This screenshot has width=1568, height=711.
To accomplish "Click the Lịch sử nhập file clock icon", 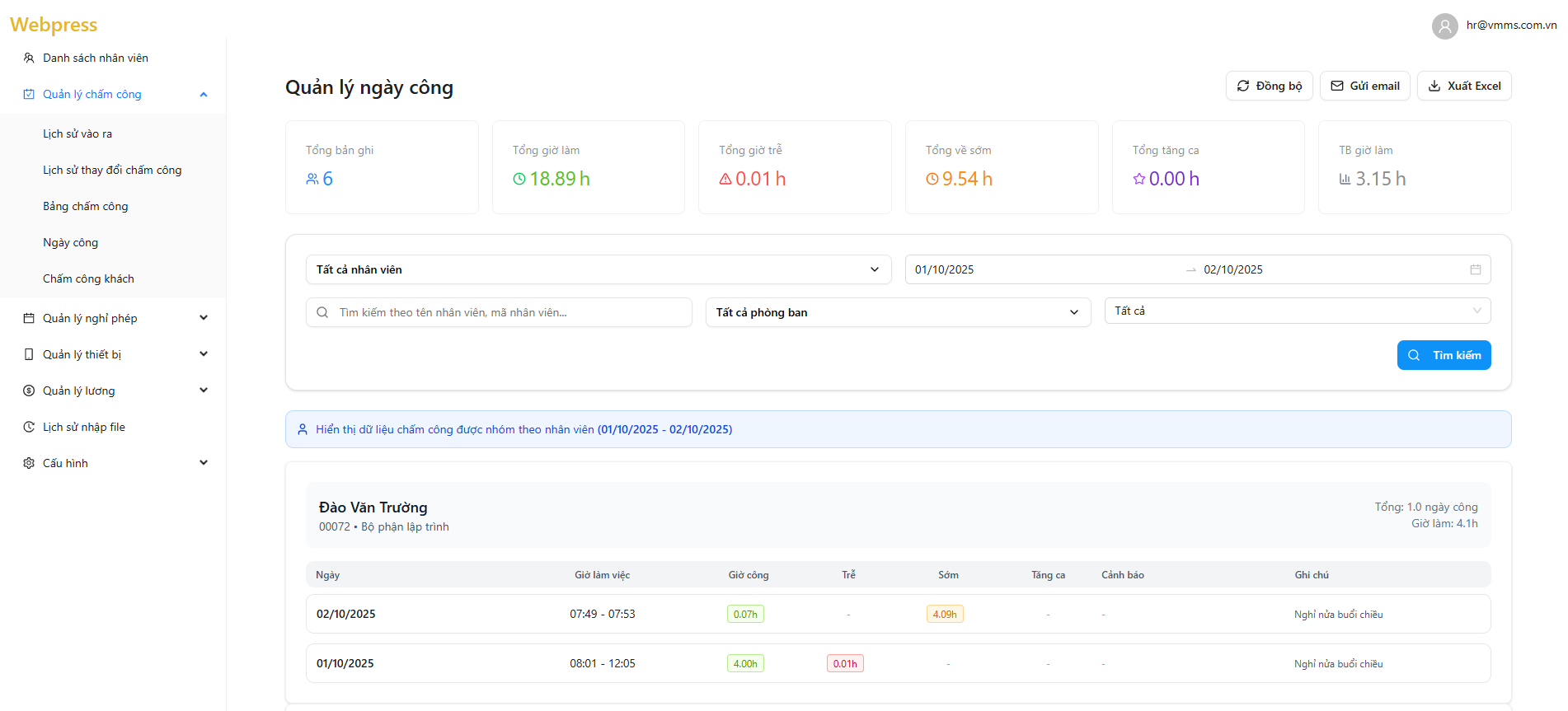I will coord(29,427).
